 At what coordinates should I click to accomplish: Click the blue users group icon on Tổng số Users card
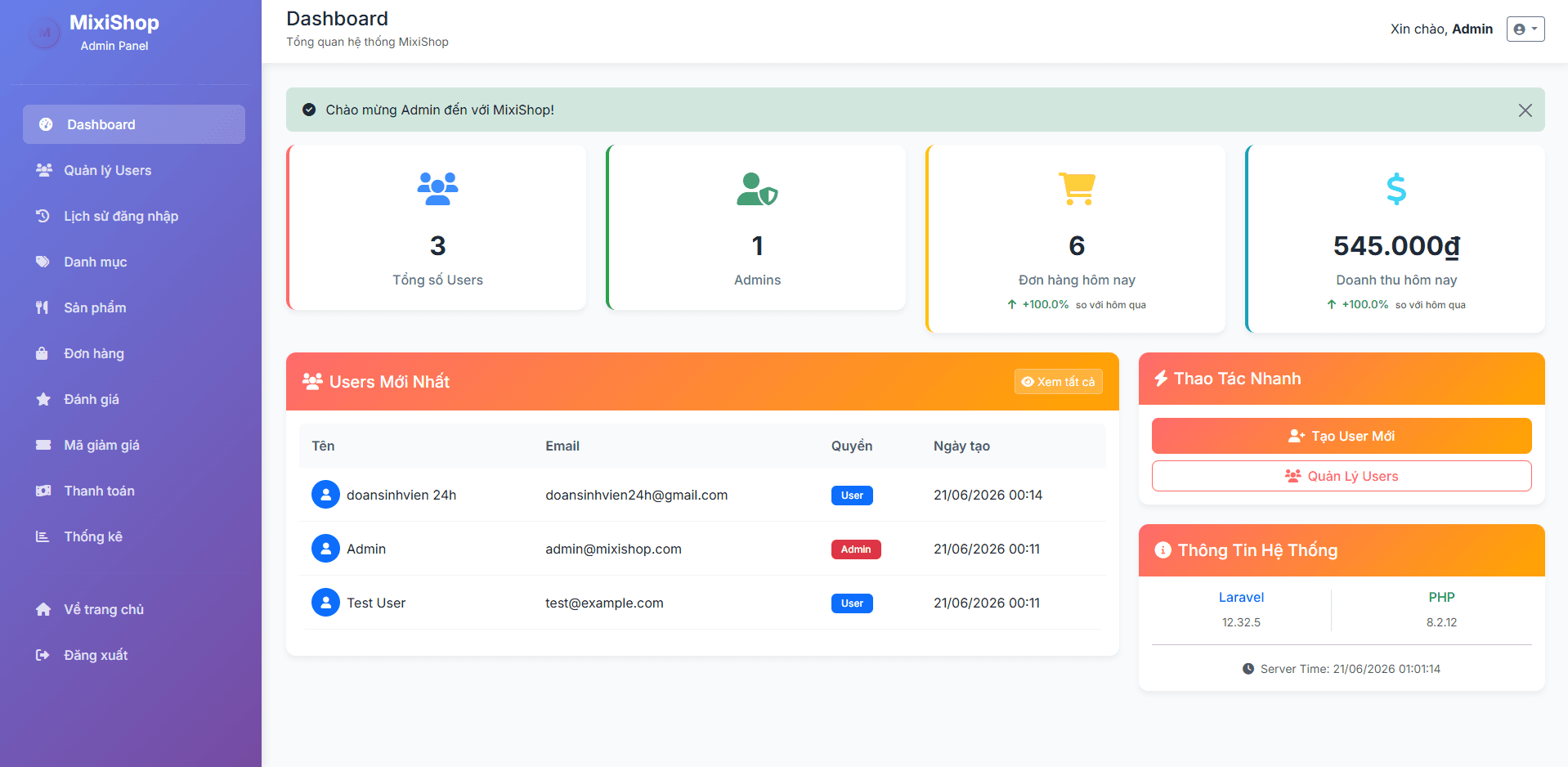pyautogui.click(x=437, y=189)
